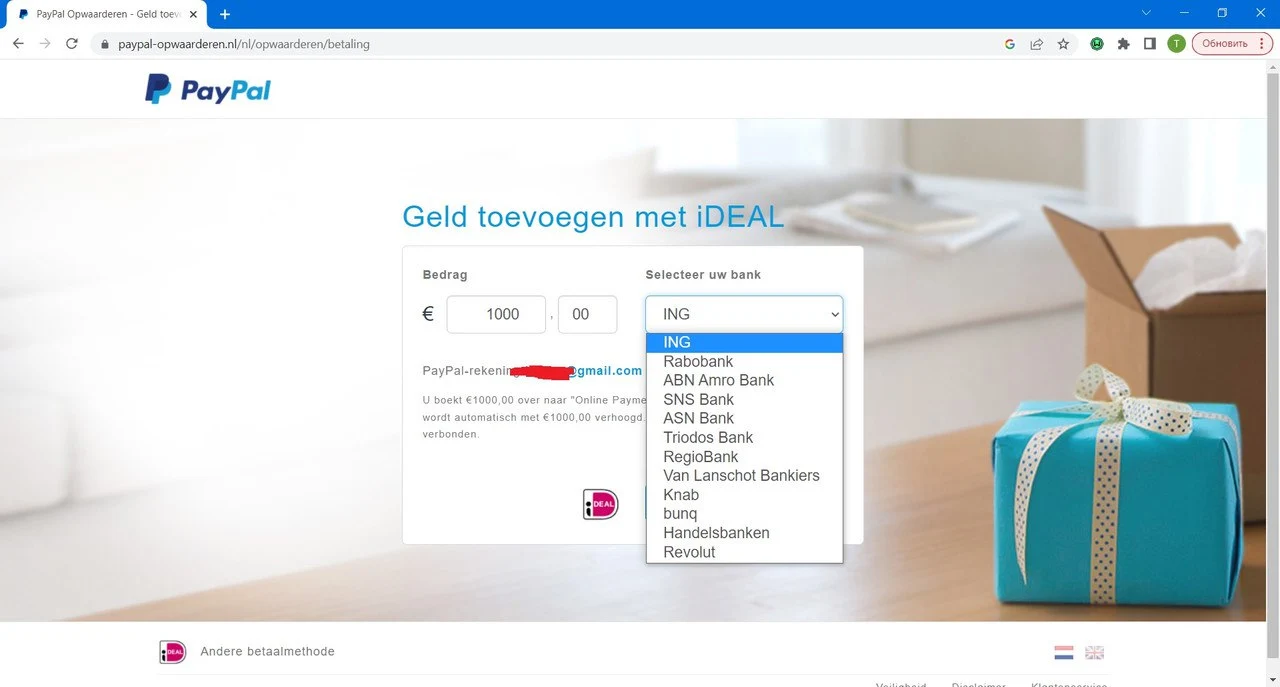
Task: Close the PayPal Opwaarderen tab
Action: click(195, 14)
